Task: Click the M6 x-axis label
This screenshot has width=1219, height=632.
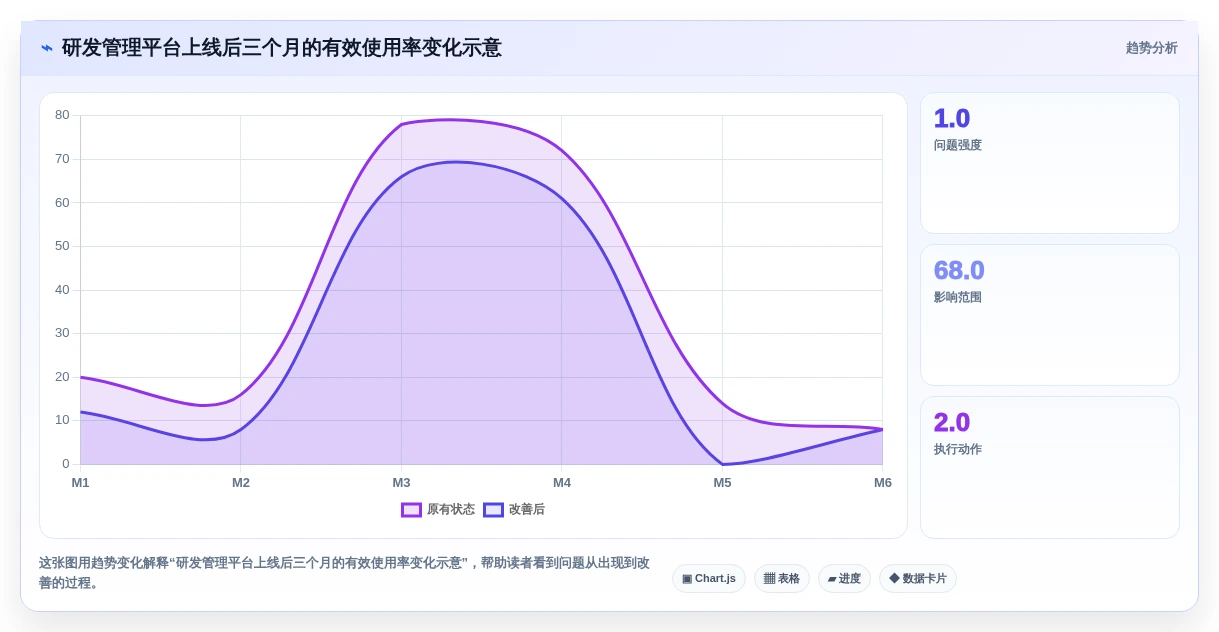Action: [883, 483]
